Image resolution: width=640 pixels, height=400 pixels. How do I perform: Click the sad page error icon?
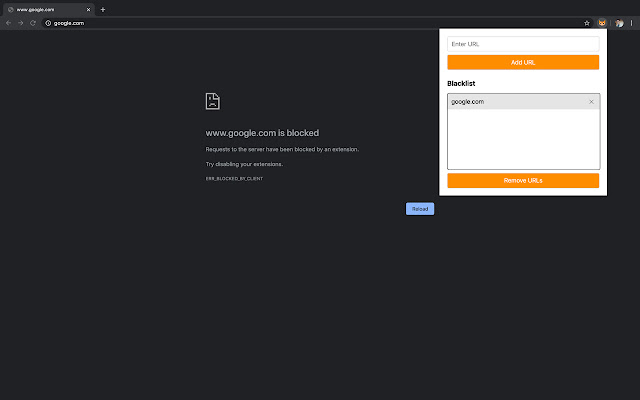tap(213, 101)
